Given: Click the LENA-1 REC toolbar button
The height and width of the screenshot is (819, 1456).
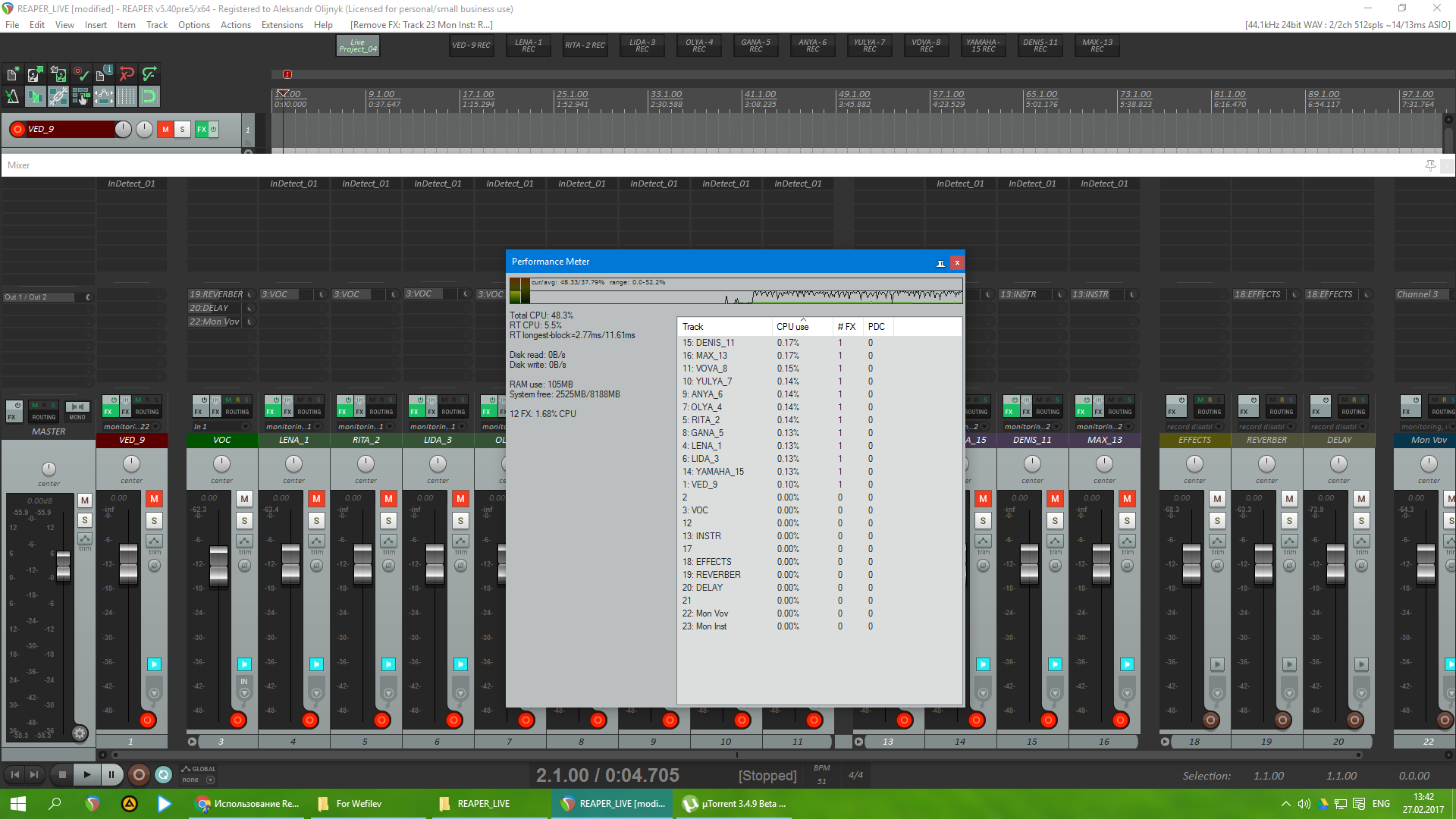Looking at the screenshot, I should (x=529, y=45).
